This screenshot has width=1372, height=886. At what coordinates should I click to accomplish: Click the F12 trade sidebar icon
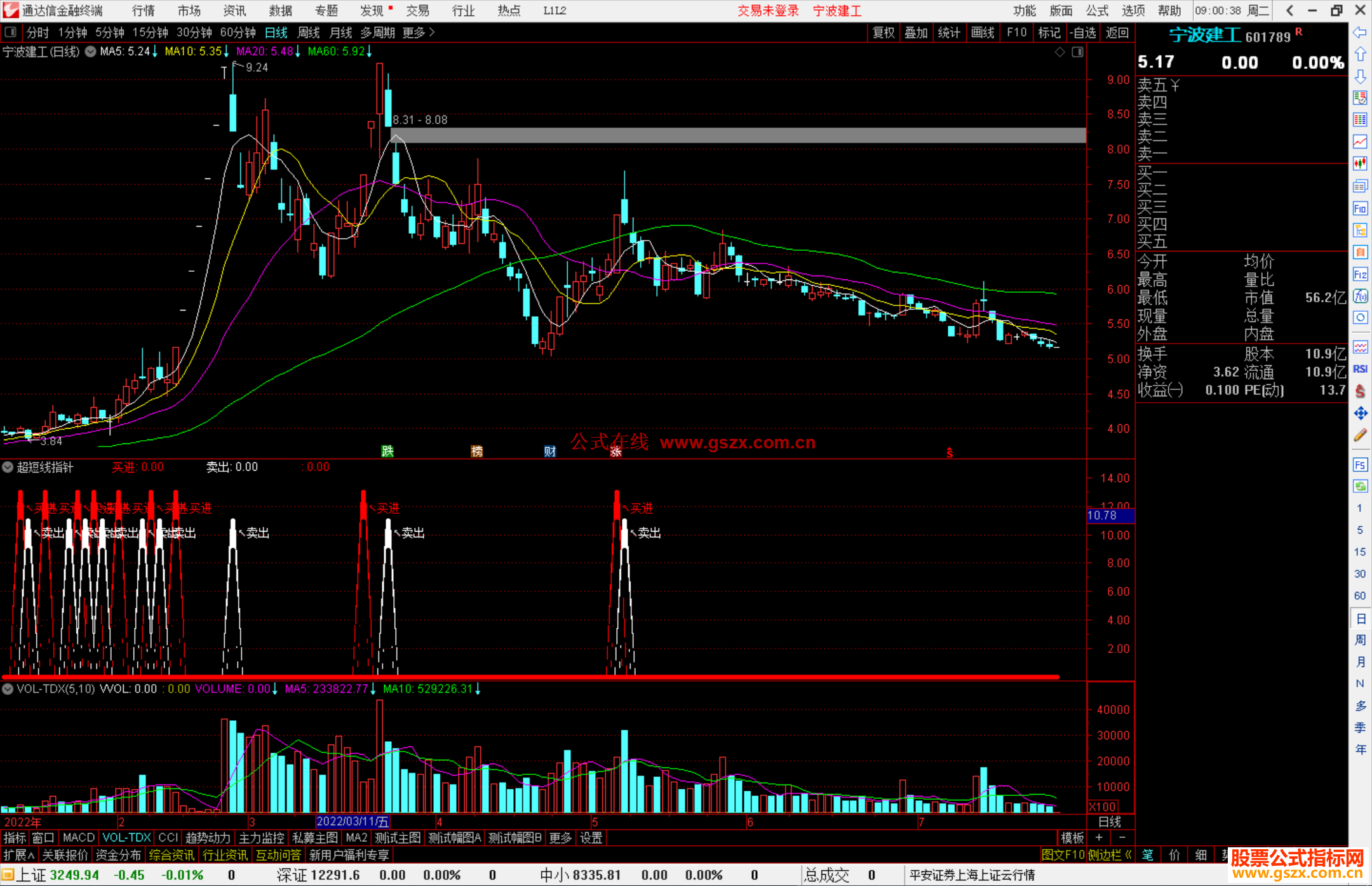point(1360,274)
